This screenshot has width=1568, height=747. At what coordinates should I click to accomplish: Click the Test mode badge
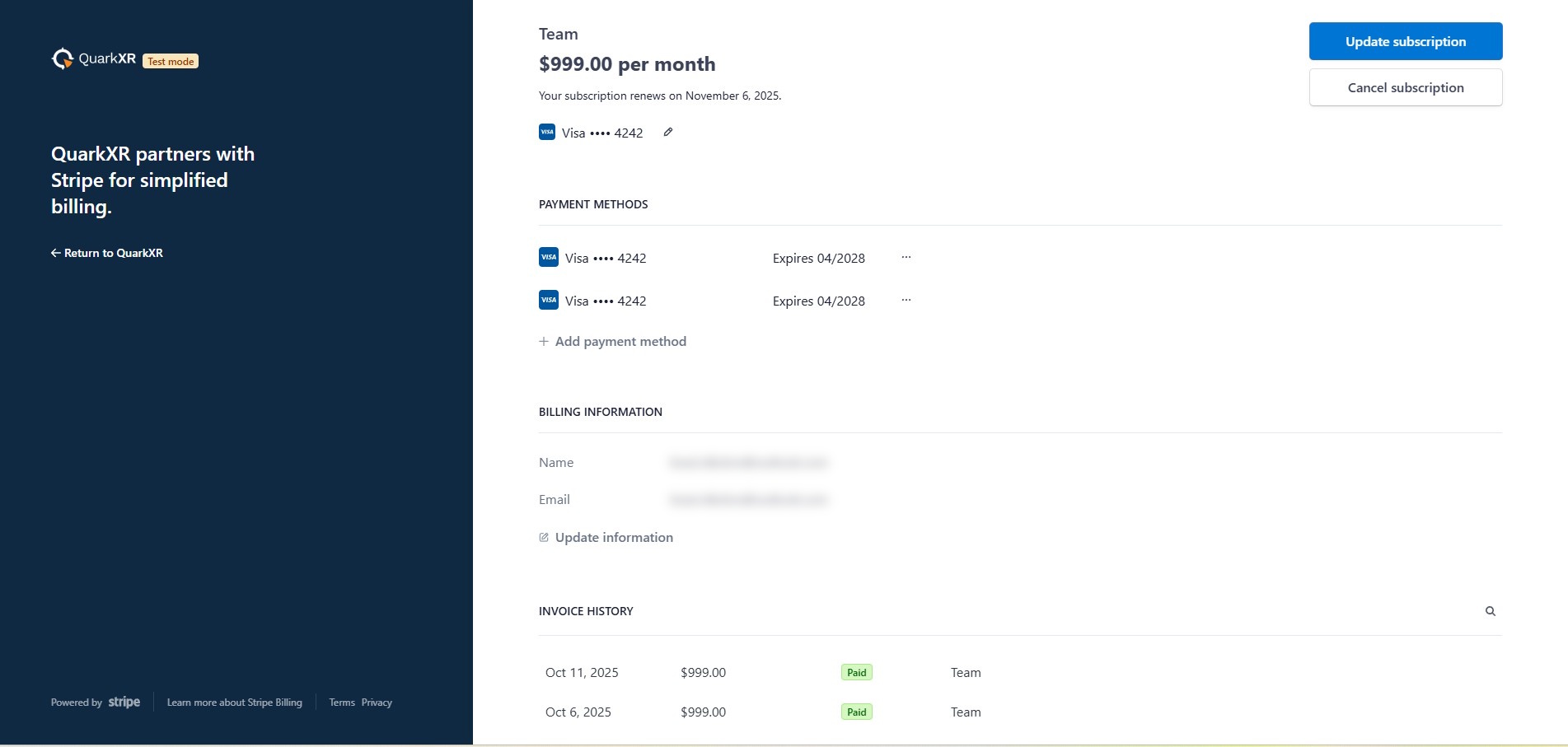pos(171,61)
